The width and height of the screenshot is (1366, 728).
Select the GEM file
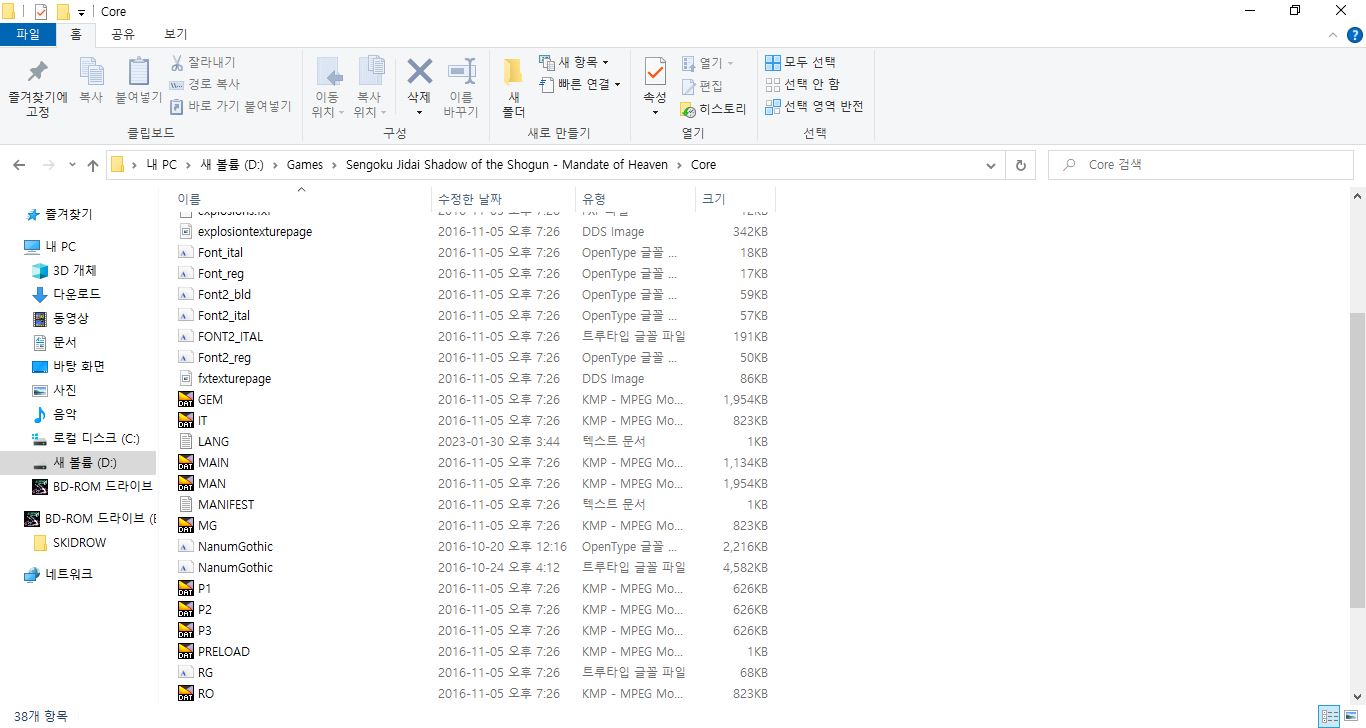coord(210,399)
